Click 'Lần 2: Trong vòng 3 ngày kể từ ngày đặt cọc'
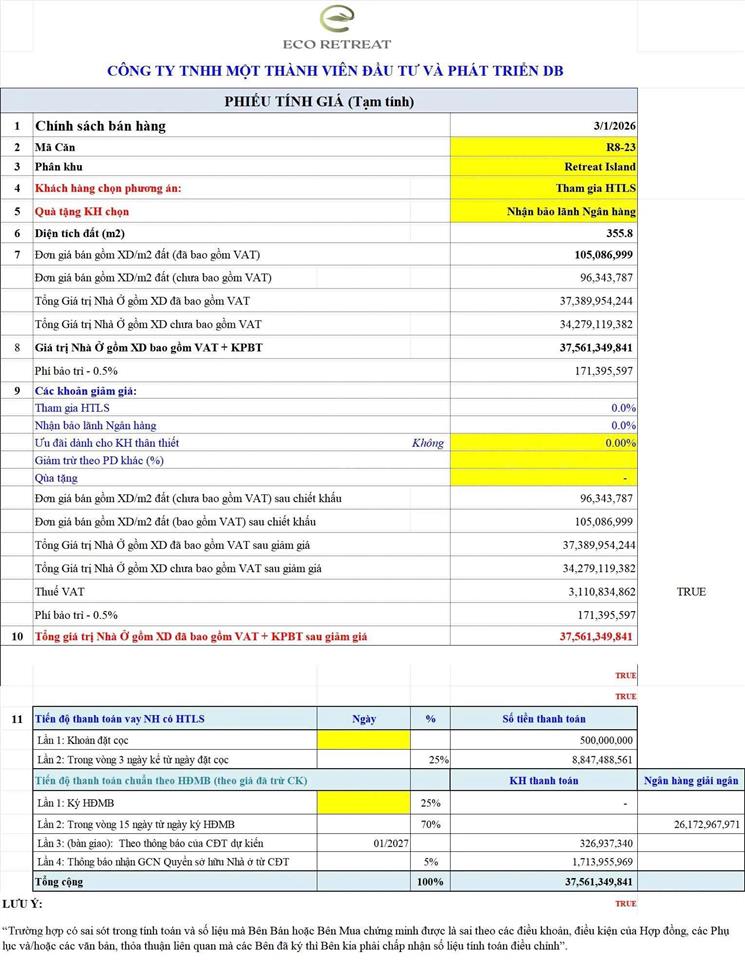 tap(133, 760)
